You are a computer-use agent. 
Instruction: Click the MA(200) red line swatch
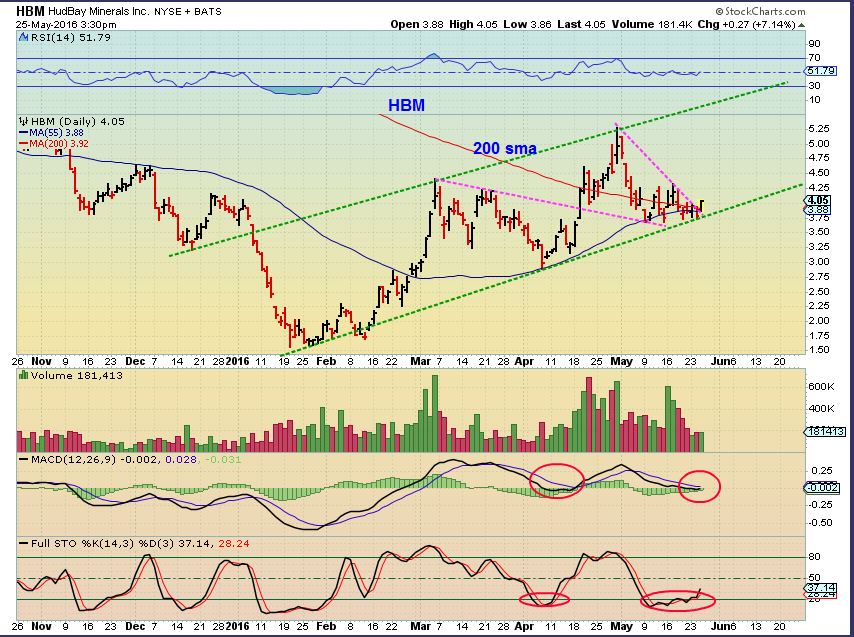[23, 144]
